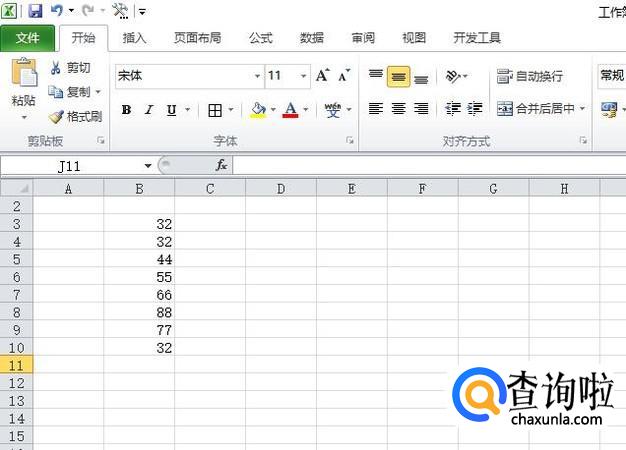
Task: Expand the font color arrow
Action: [x=306, y=109]
